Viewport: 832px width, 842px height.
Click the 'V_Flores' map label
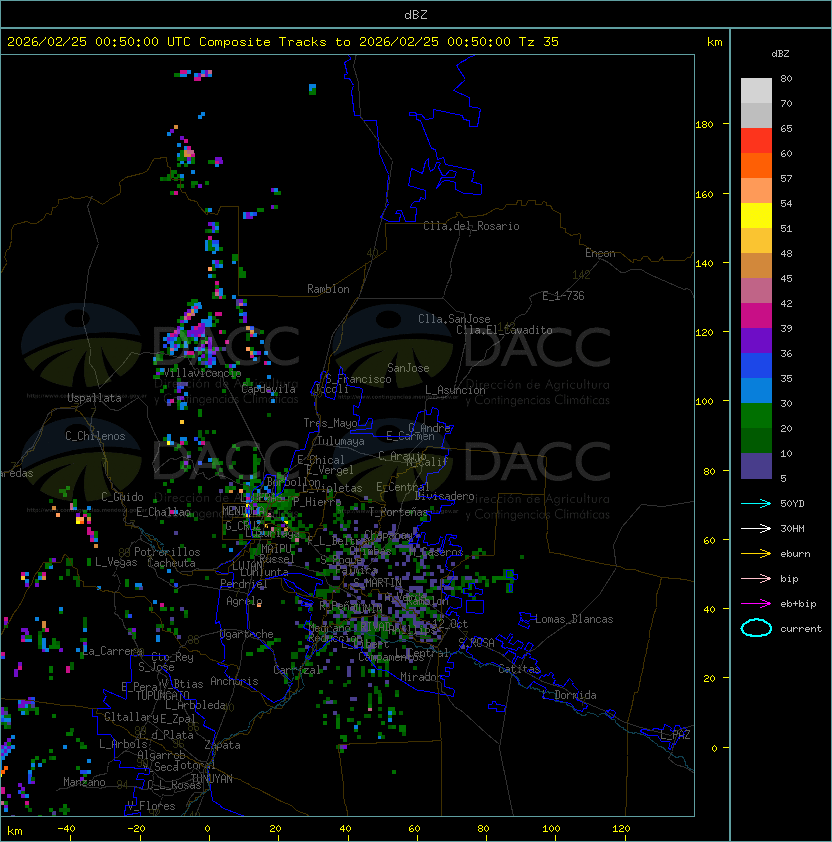tap(151, 806)
